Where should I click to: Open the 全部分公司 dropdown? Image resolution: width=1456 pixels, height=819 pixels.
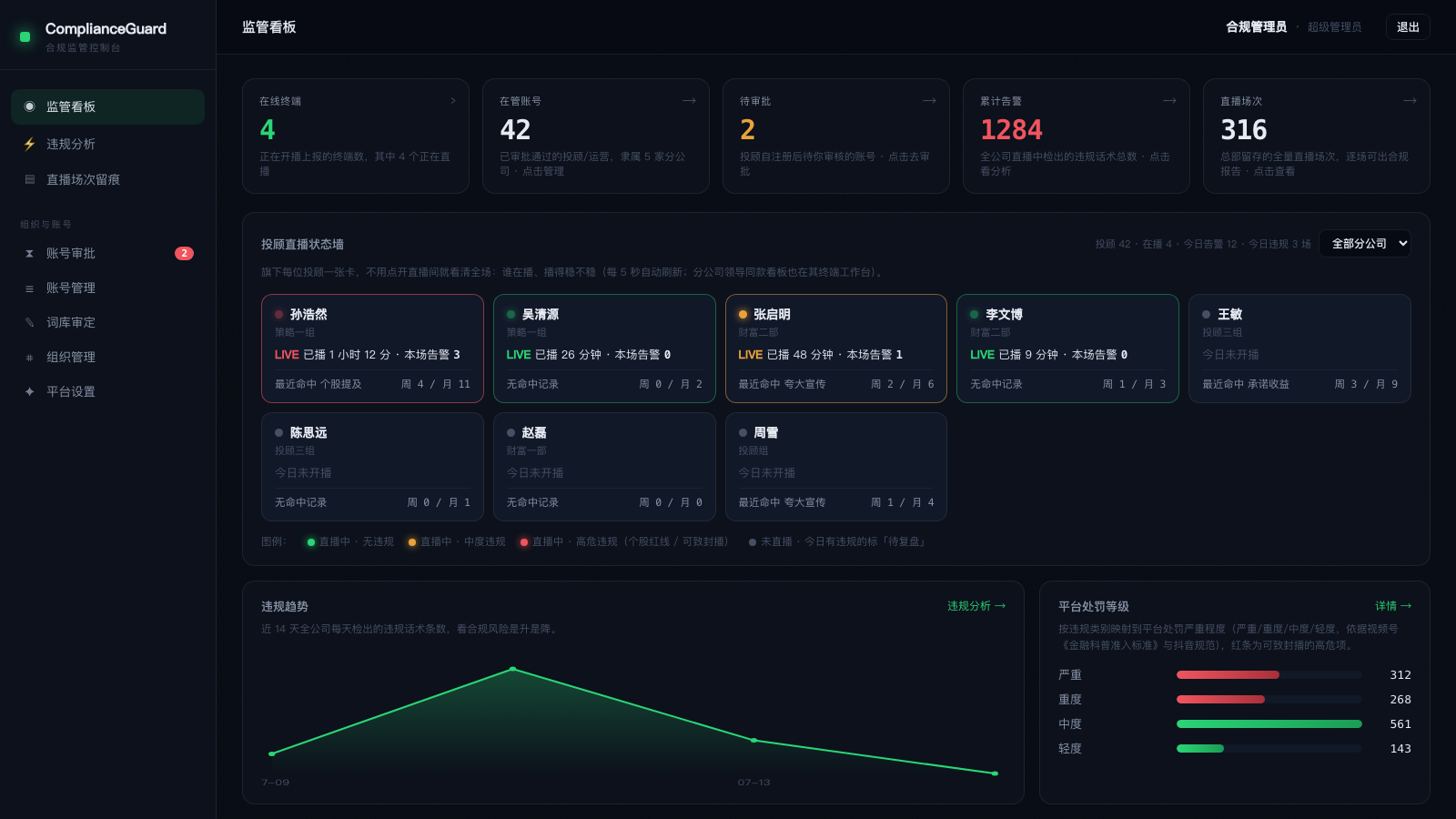pos(1365,243)
